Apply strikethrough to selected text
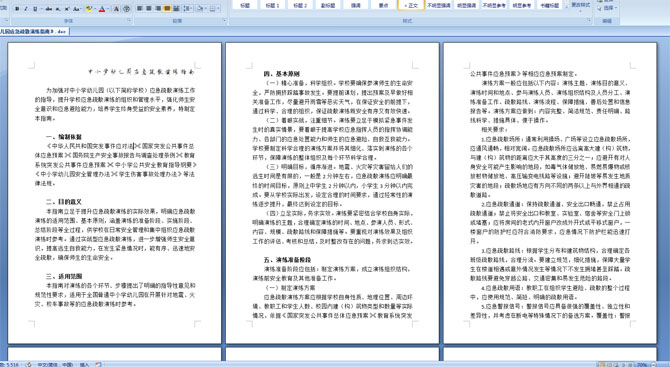The image size is (670, 367). pos(49,9)
